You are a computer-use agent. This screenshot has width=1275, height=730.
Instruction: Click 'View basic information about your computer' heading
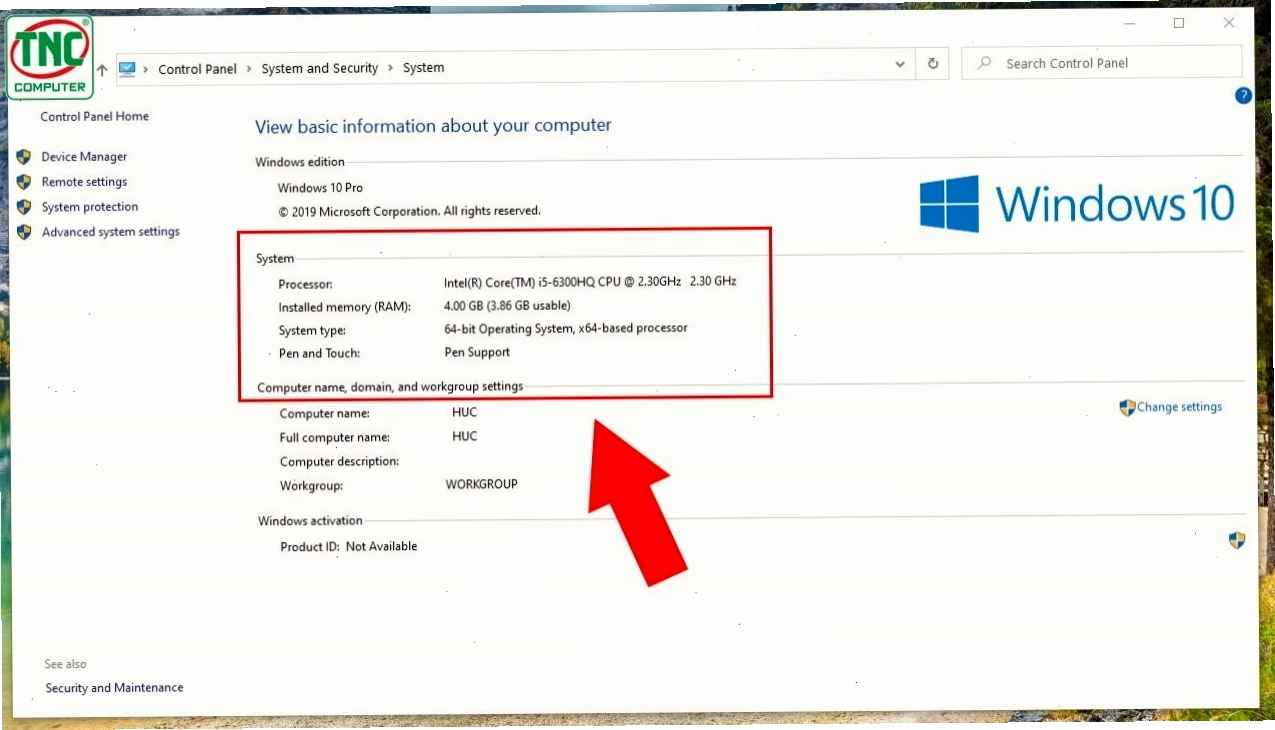[433, 126]
